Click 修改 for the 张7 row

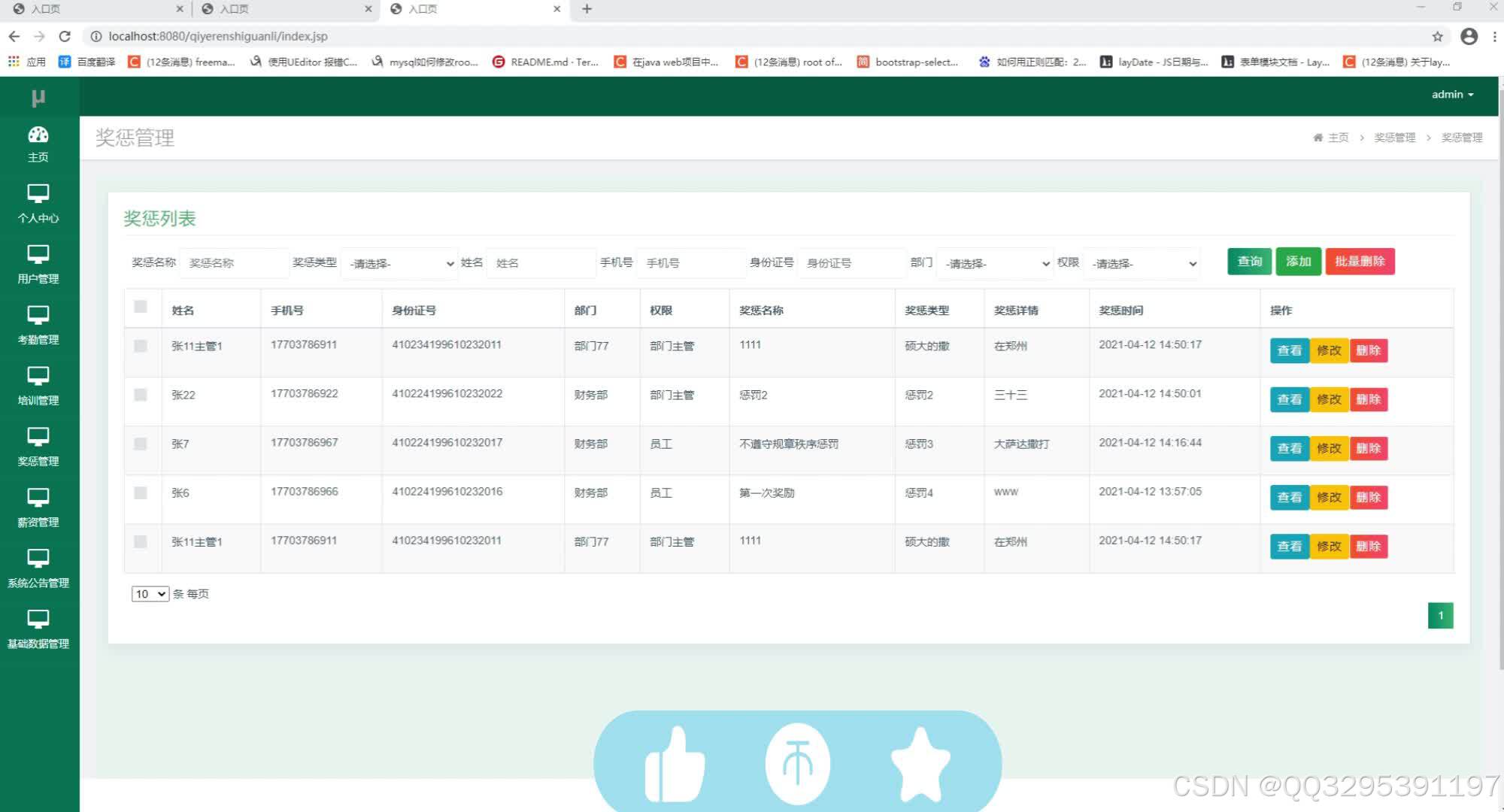[x=1329, y=448]
